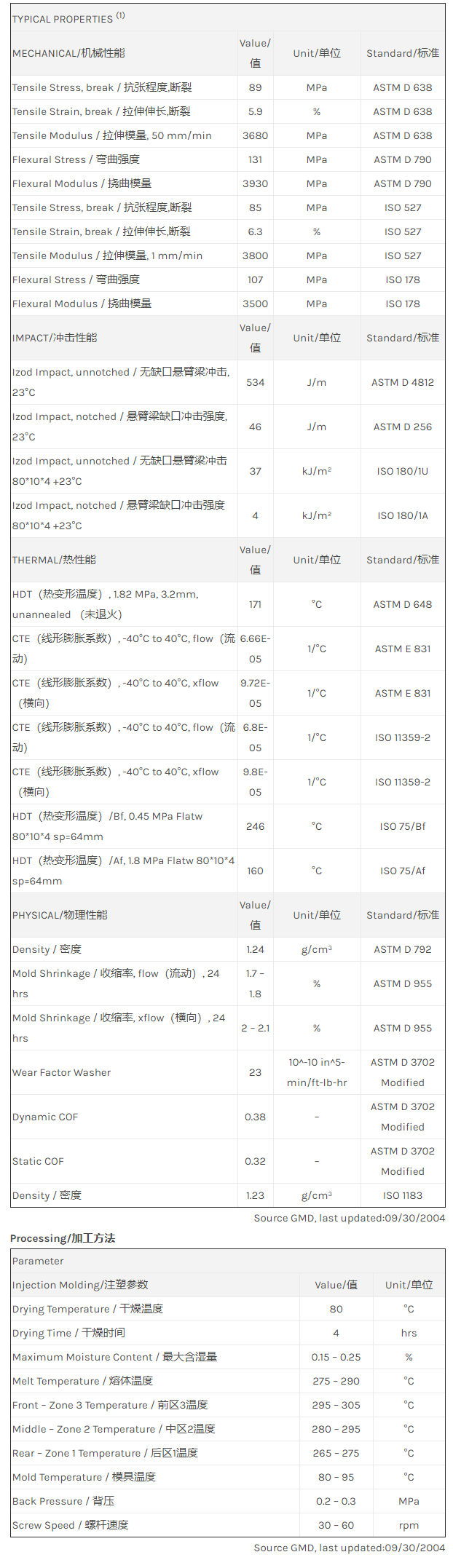The width and height of the screenshot is (453, 1568).
Task: Select the Maximum Moisture Content value 0.15 - 0.25
Action: coord(336,1357)
